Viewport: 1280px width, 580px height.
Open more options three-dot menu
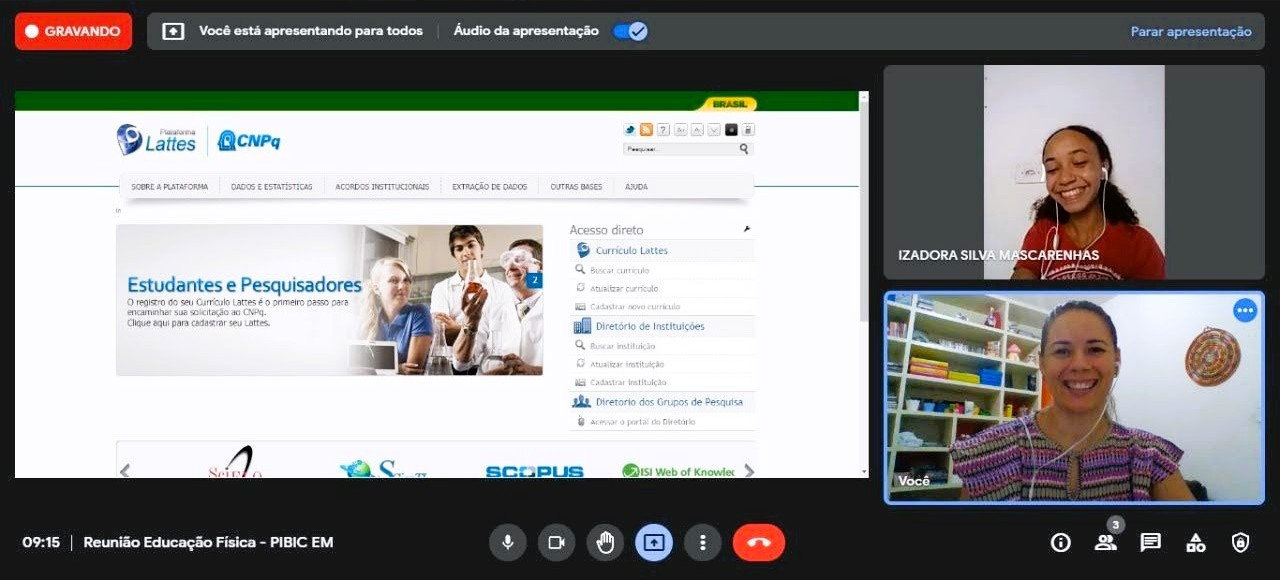[x=703, y=542]
